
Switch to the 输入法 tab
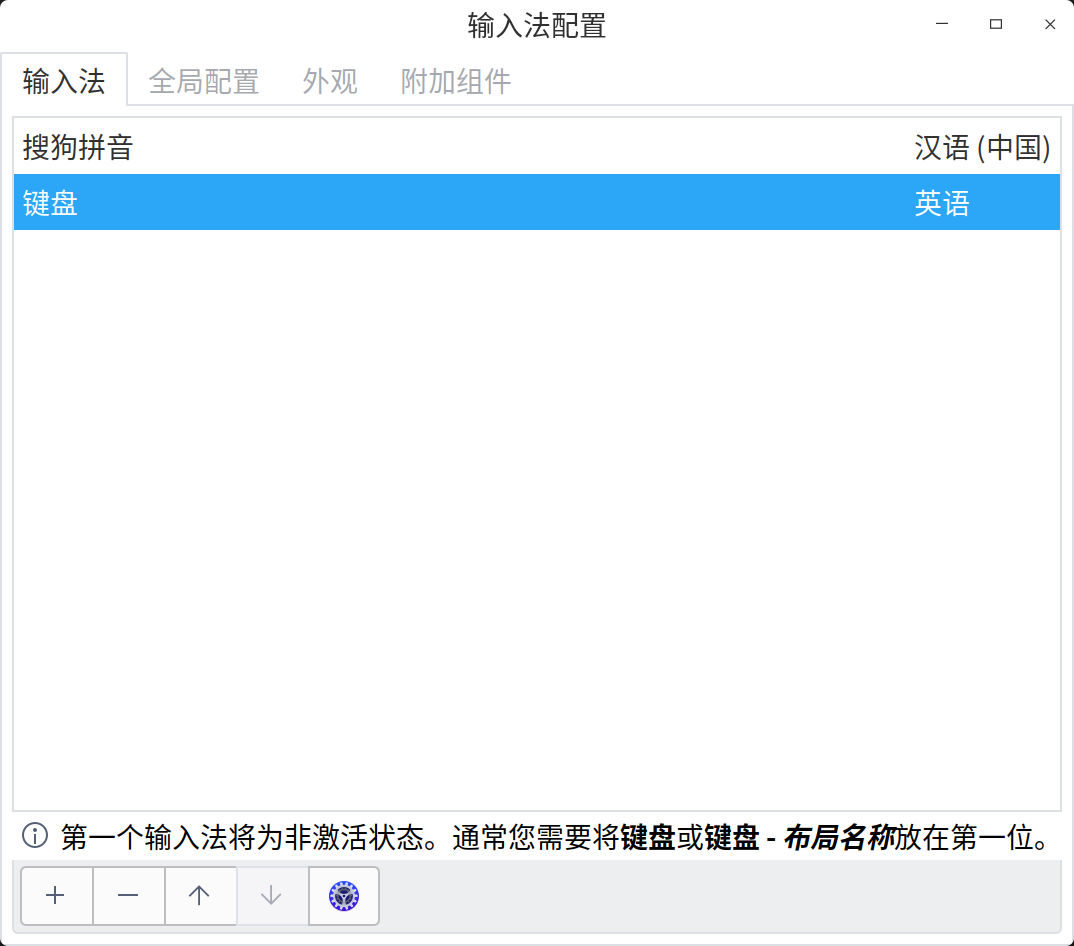64,81
